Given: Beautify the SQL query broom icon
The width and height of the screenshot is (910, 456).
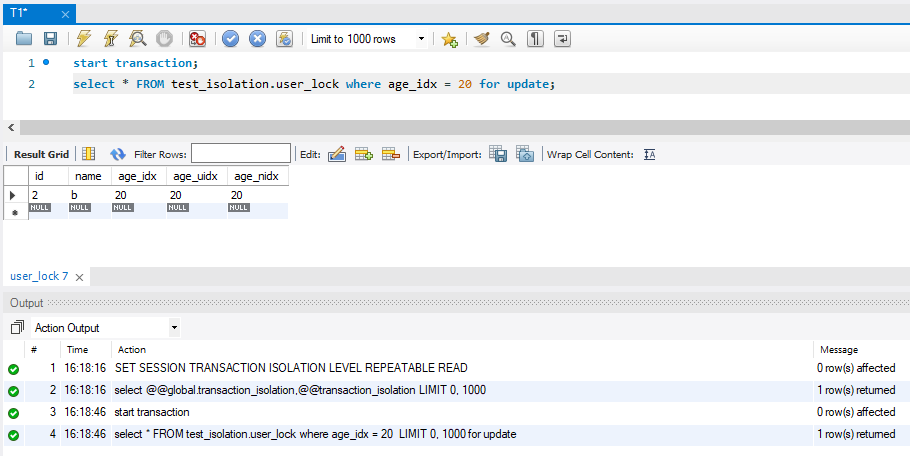Looking at the screenshot, I should 482,39.
